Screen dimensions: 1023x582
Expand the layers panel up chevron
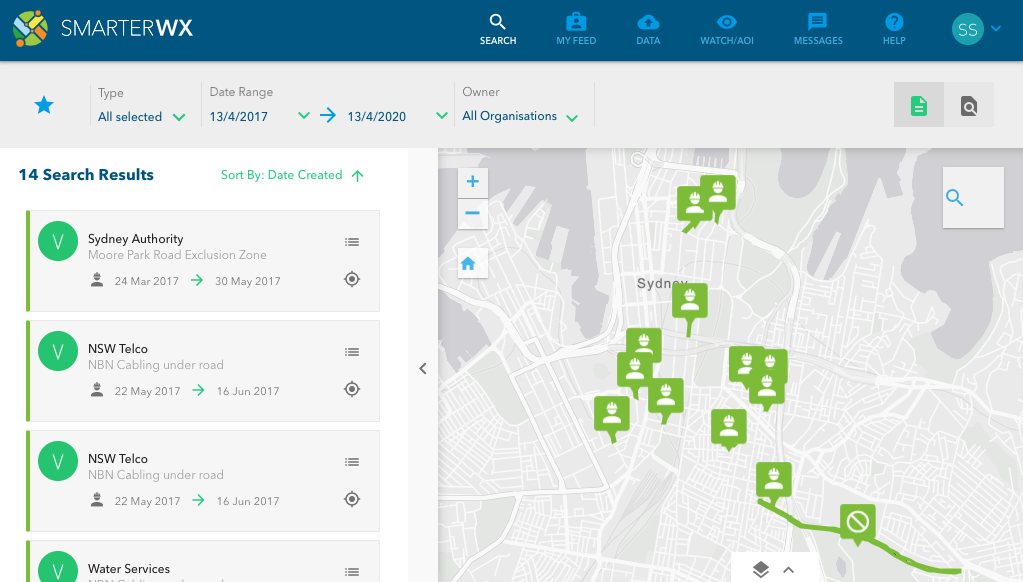click(788, 570)
